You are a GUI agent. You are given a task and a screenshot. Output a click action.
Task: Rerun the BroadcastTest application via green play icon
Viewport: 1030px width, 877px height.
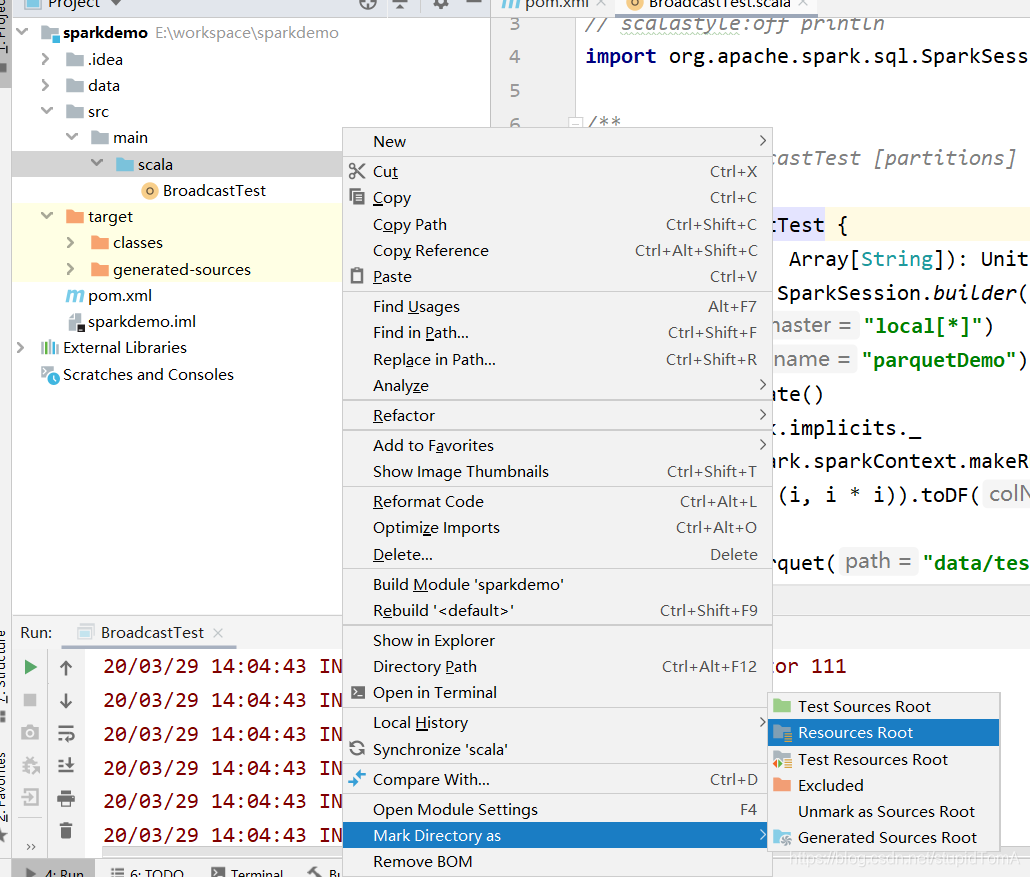pyautogui.click(x=30, y=666)
